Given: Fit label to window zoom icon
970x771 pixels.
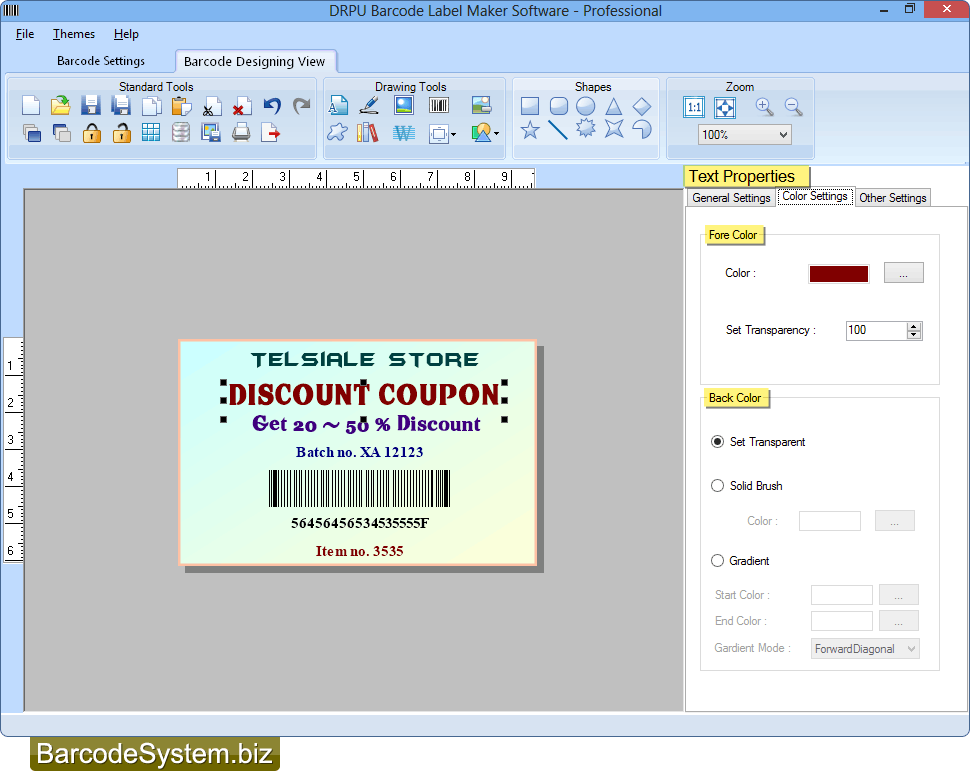Looking at the screenshot, I should [724, 108].
